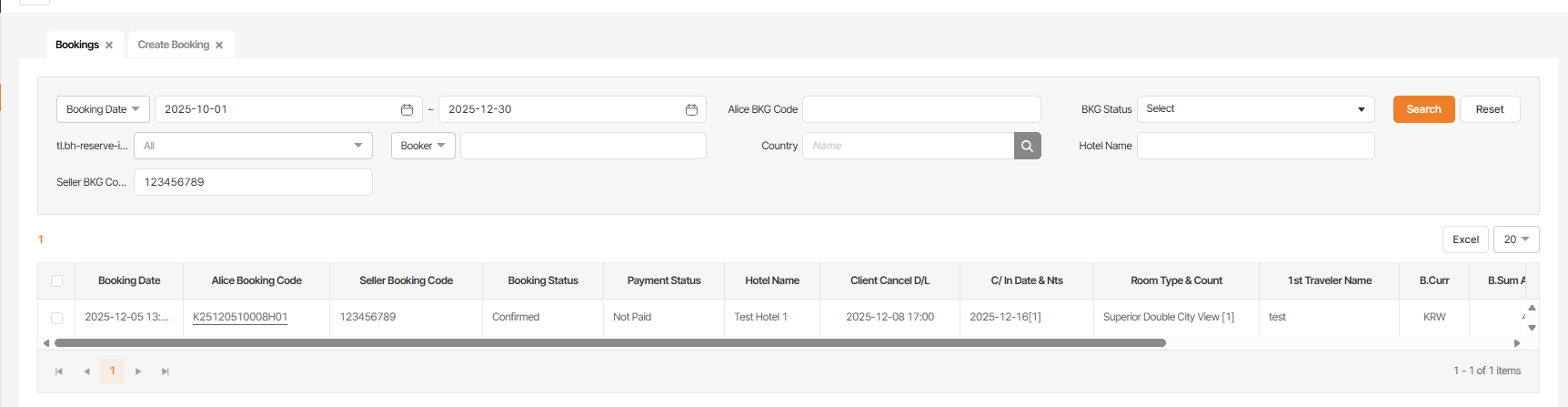Toggle the select-all header checkbox
1568x407 pixels.
coord(56,281)
